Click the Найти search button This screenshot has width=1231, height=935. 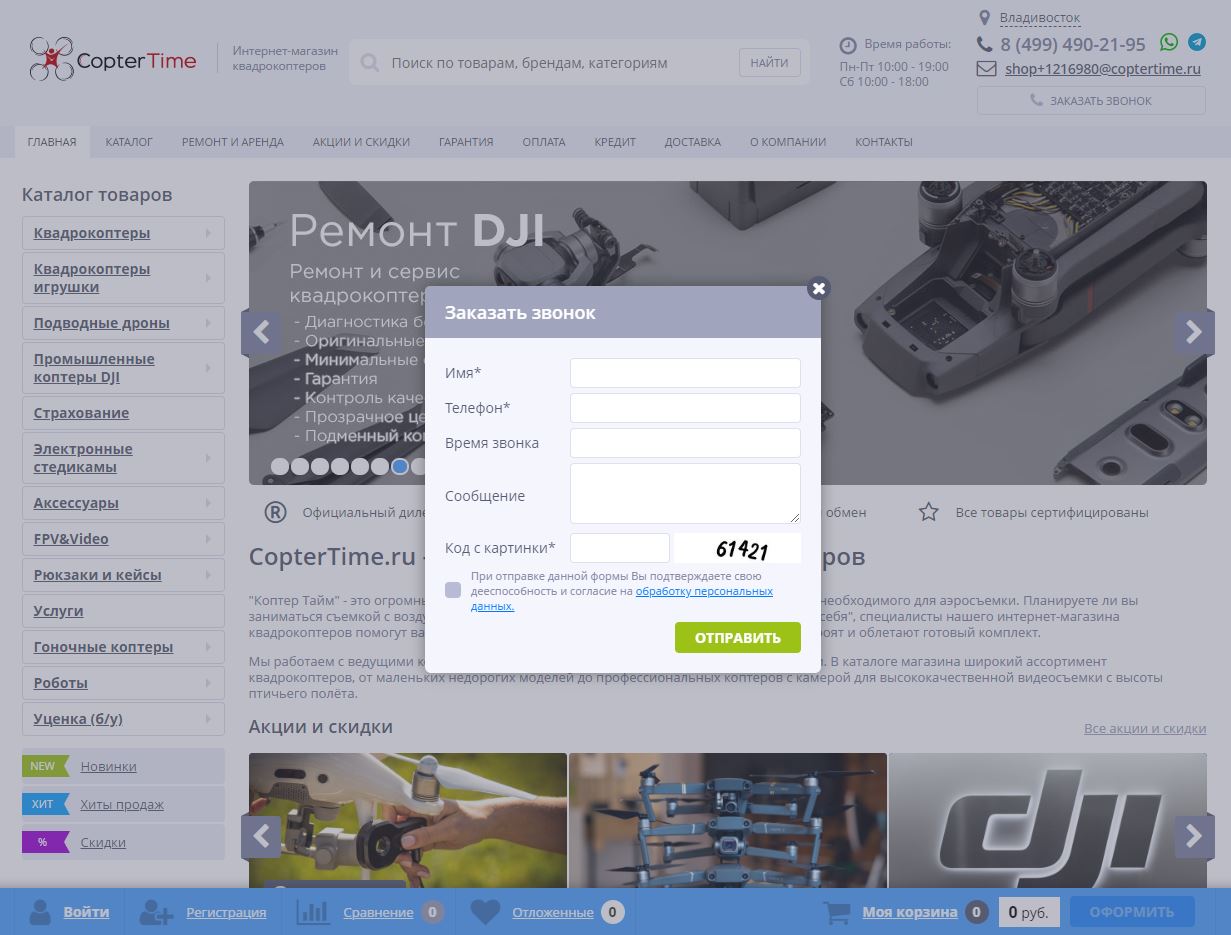769,63
